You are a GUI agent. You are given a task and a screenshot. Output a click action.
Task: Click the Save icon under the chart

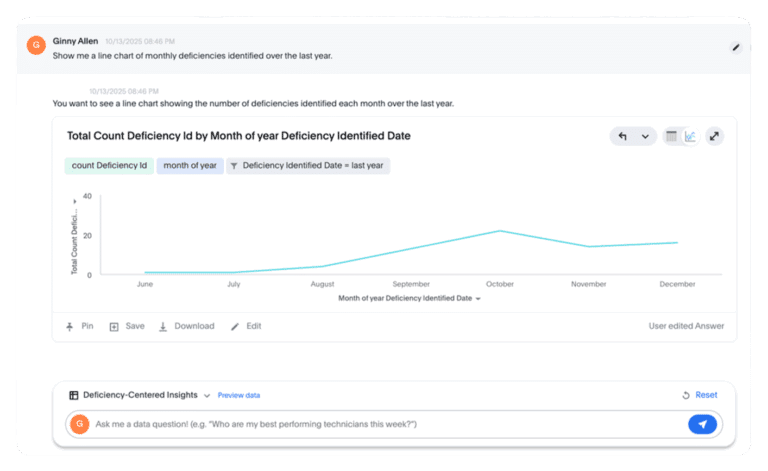pyautogui.click(x=114, y=326)
